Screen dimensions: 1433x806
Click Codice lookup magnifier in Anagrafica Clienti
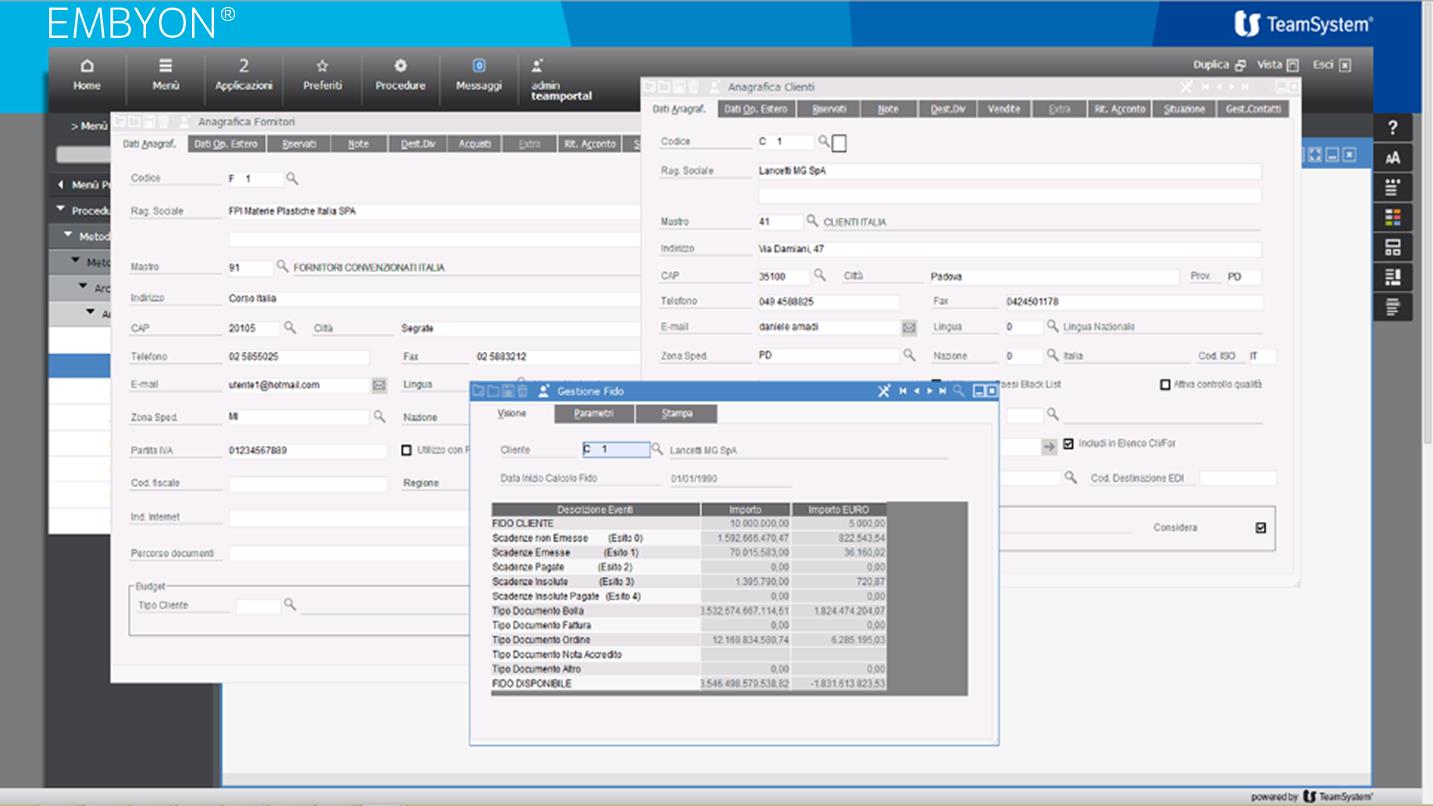825,142
